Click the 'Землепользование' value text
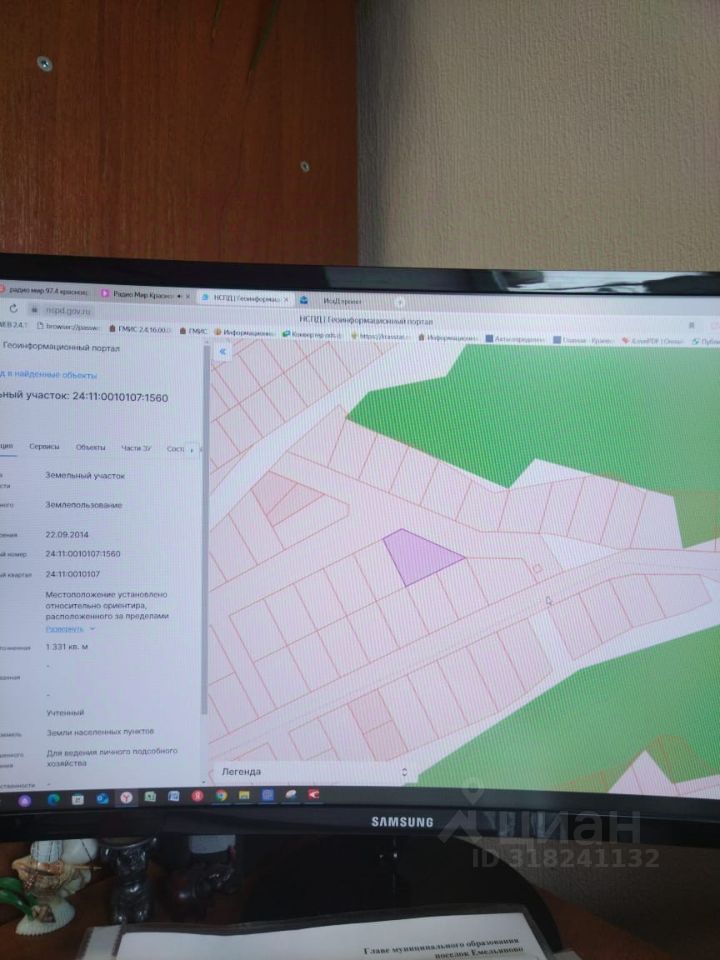 [84, 504]
